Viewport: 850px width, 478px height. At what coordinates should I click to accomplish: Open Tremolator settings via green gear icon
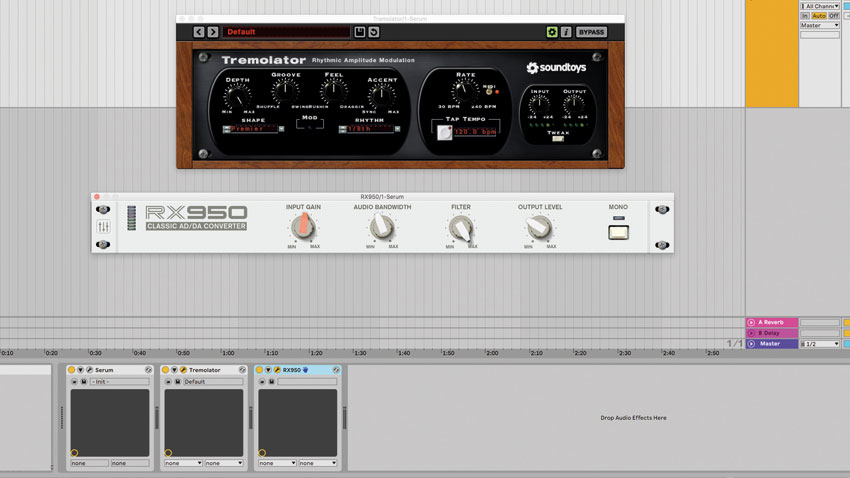pyautogui.click(x=552, y=32)
